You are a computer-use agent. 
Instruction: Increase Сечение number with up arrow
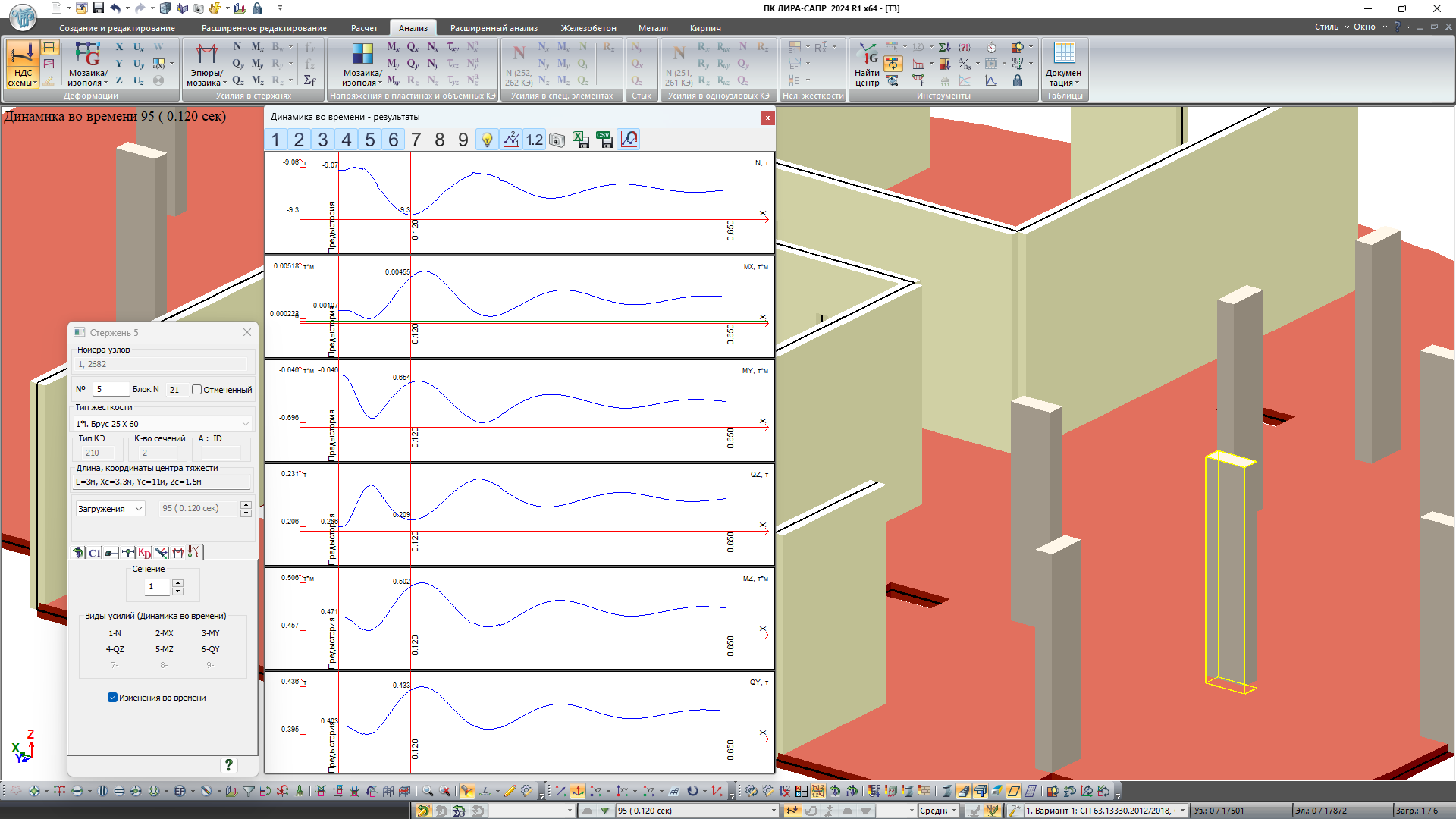tap(178, 582)
